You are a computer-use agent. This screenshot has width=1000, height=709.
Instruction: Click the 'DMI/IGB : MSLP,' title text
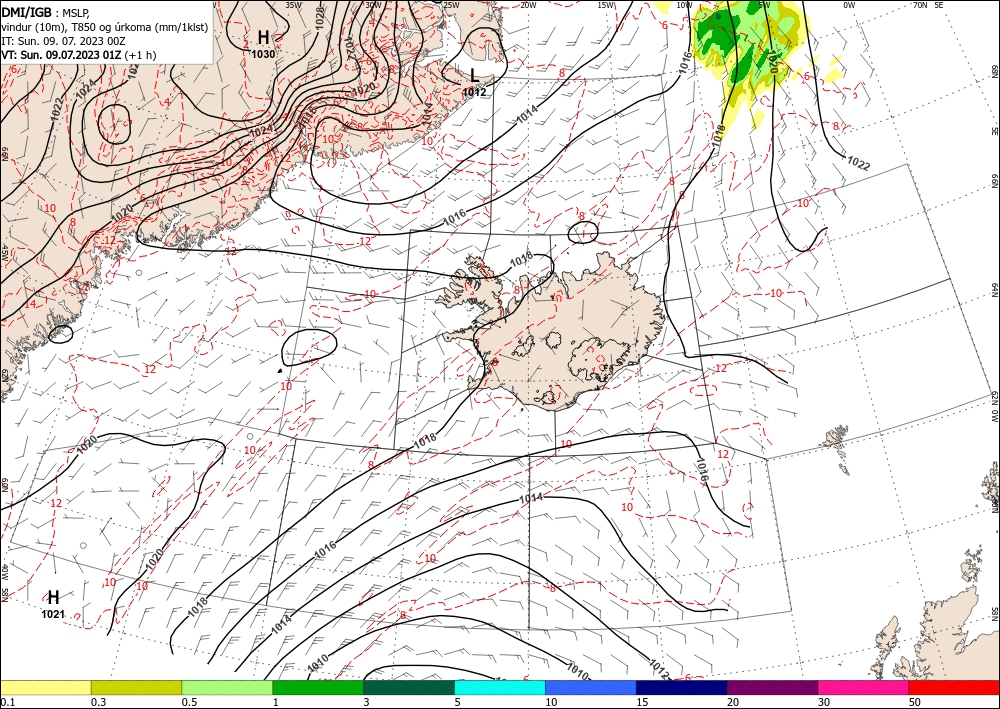(46, 12)
